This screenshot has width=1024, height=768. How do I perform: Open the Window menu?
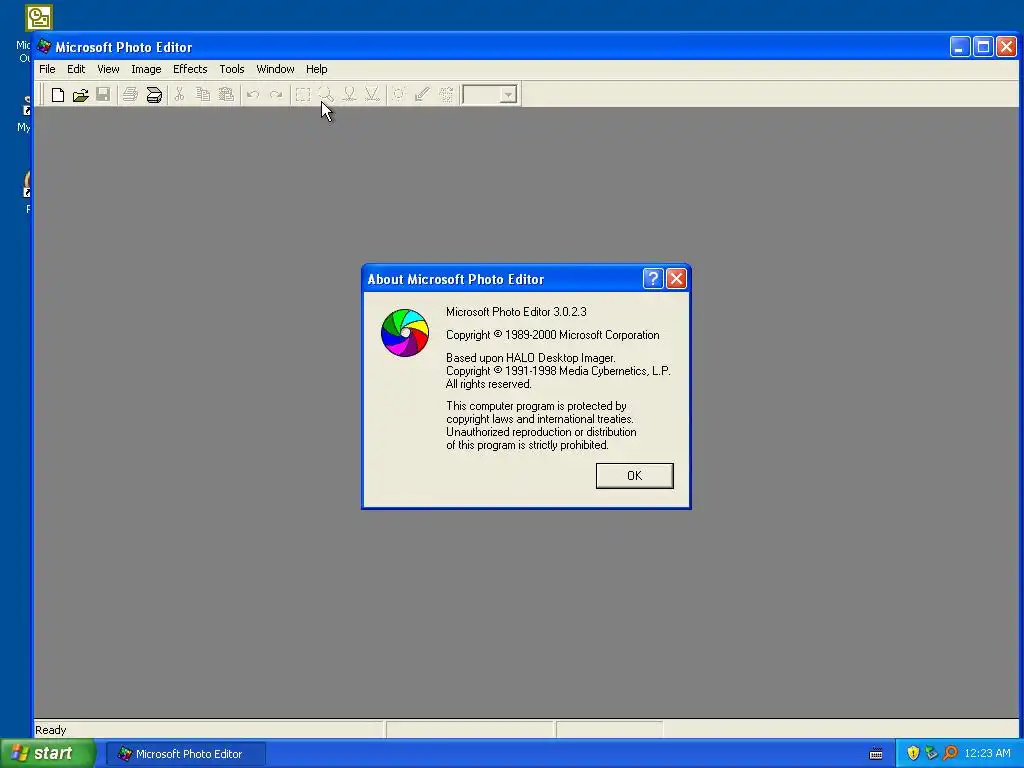(x=275, y=69)
